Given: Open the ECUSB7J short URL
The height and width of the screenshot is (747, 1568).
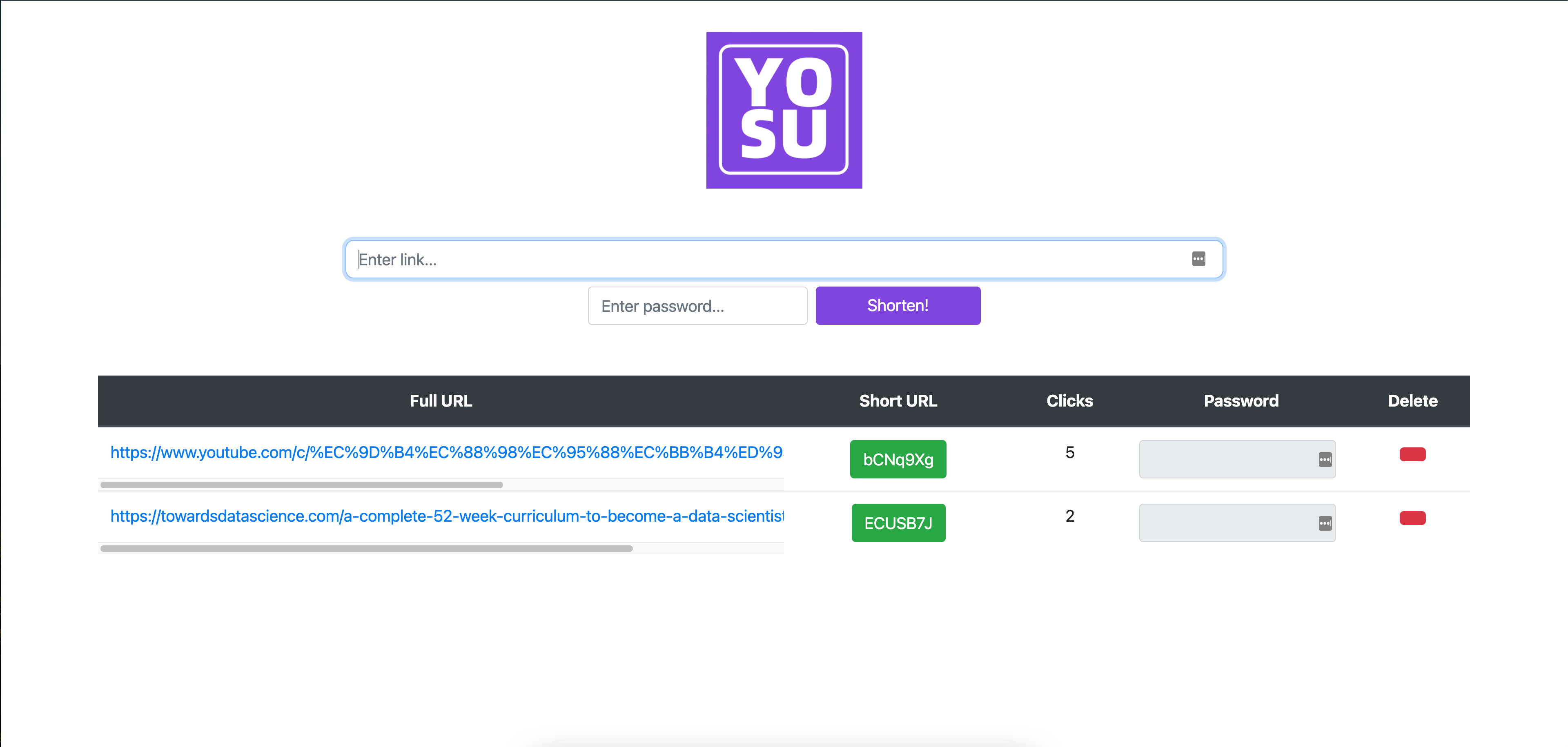Looking at the screenshot, I should (898, 523).
